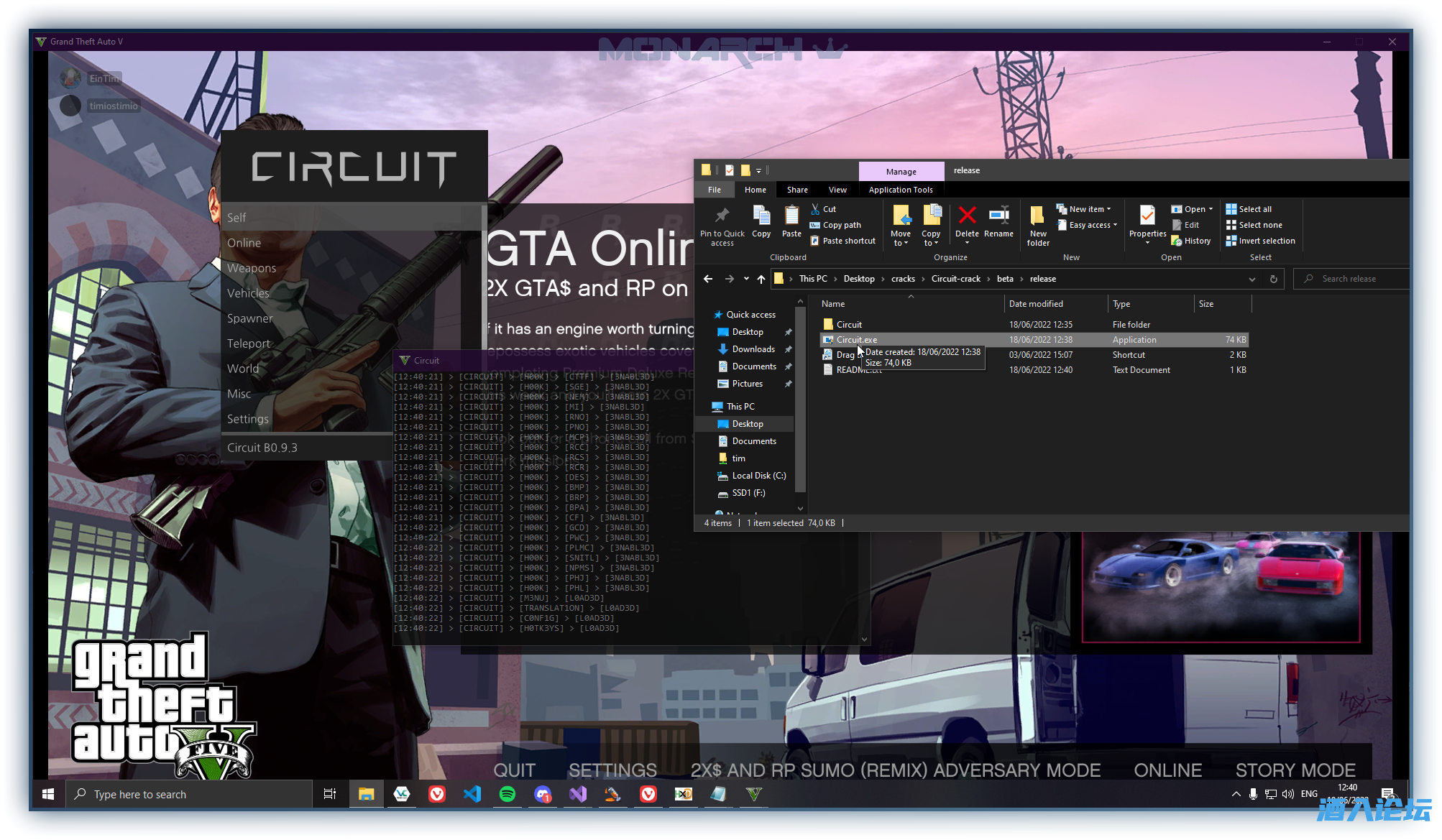Open Visual Studio purple taskbar icon
1442x840 pixels.
click(x=578, y=794)
